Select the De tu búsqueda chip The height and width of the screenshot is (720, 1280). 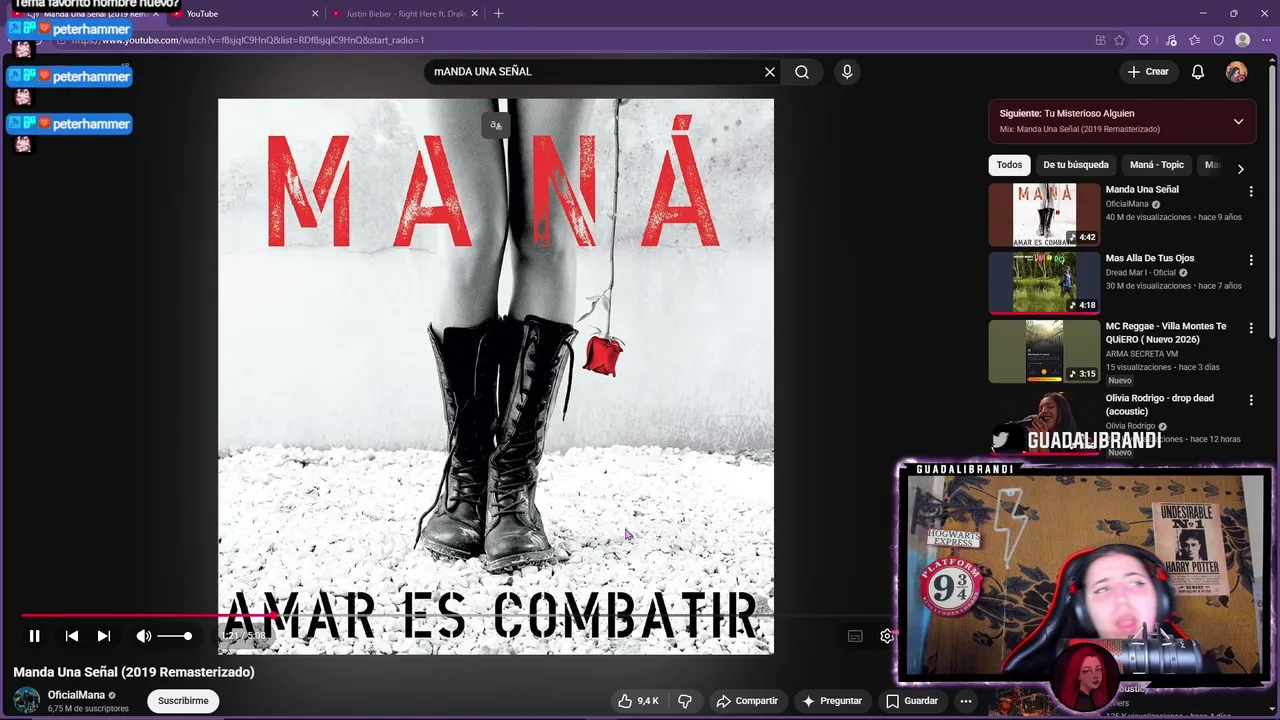[x=1076, y=165]
